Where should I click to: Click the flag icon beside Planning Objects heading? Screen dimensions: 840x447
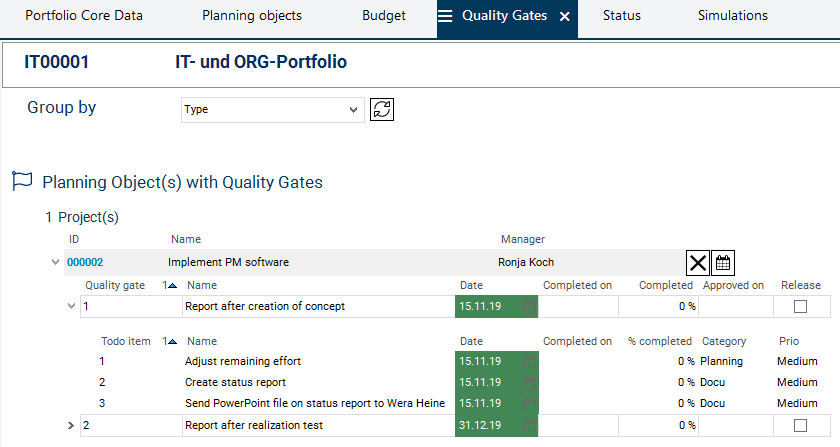(x=22, y=182)
